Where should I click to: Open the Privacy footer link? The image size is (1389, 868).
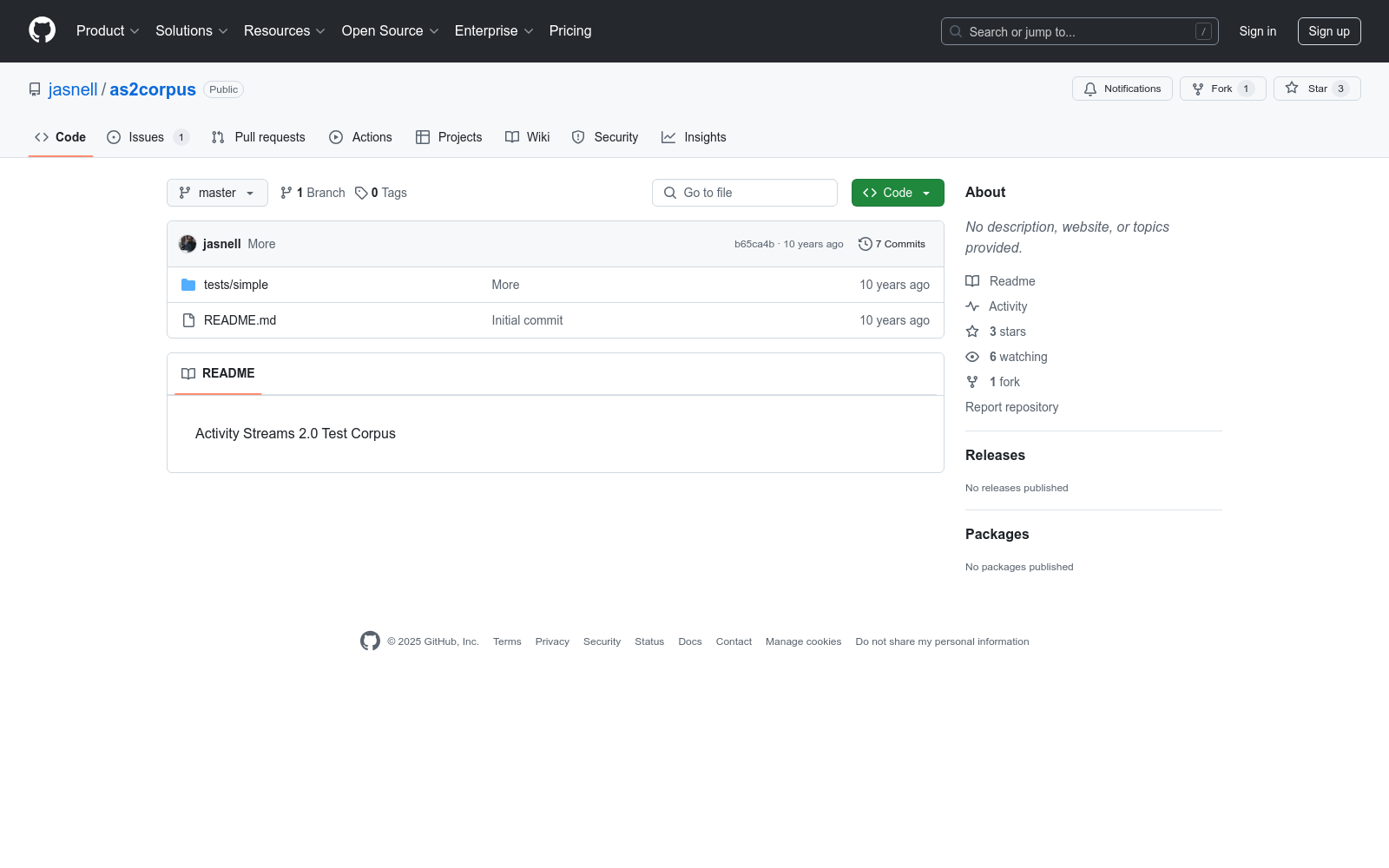552,641
